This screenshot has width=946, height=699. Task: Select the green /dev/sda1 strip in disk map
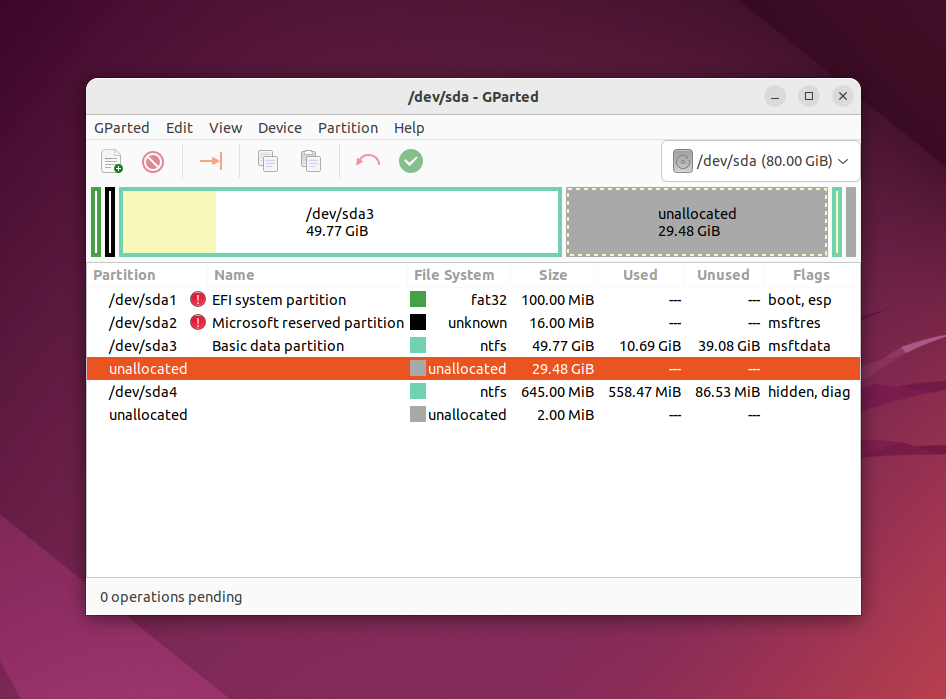96,222
